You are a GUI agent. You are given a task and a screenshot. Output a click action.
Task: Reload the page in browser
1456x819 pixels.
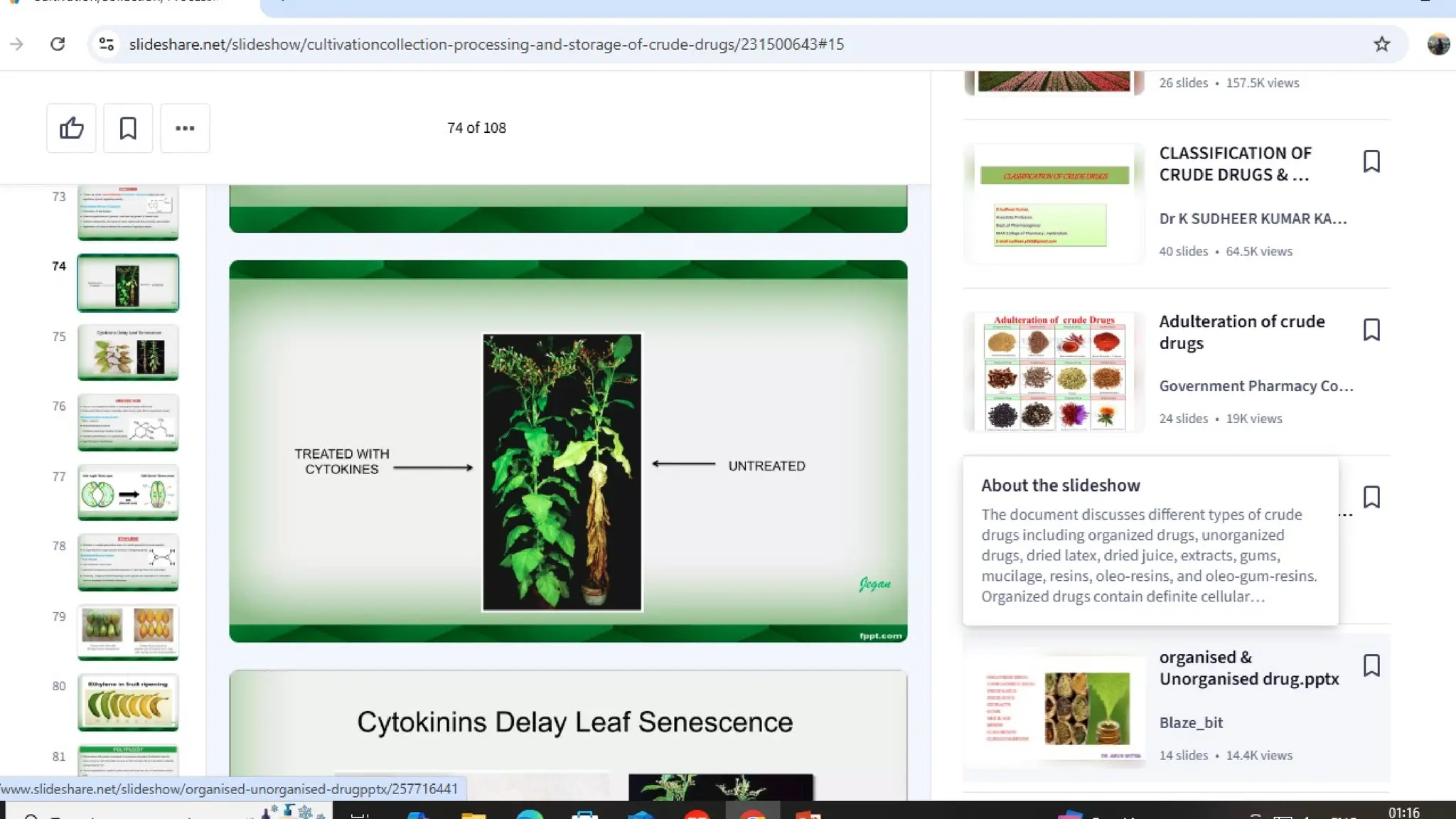58,44
